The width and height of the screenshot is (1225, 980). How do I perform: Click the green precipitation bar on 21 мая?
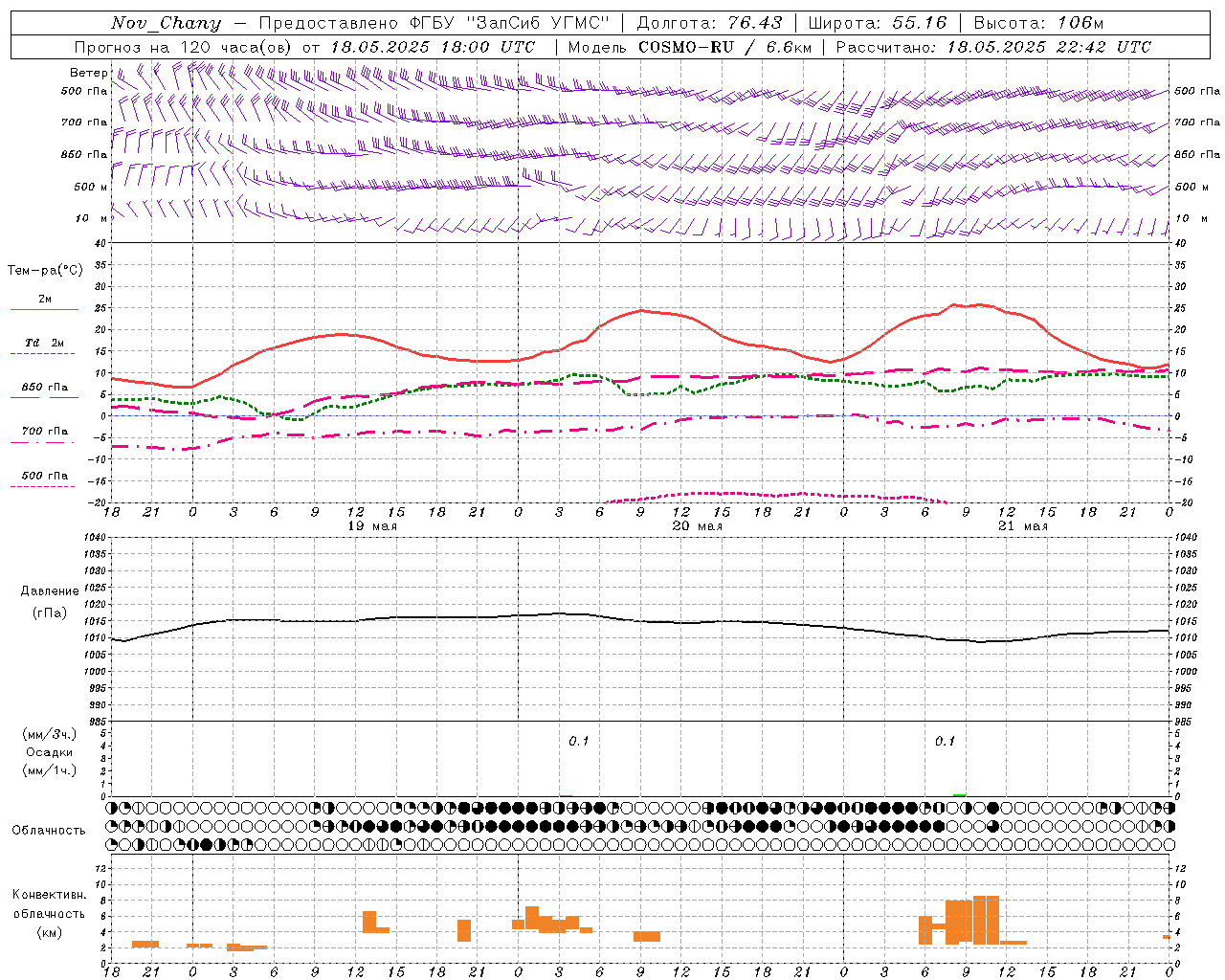click(x=960, y=795)
